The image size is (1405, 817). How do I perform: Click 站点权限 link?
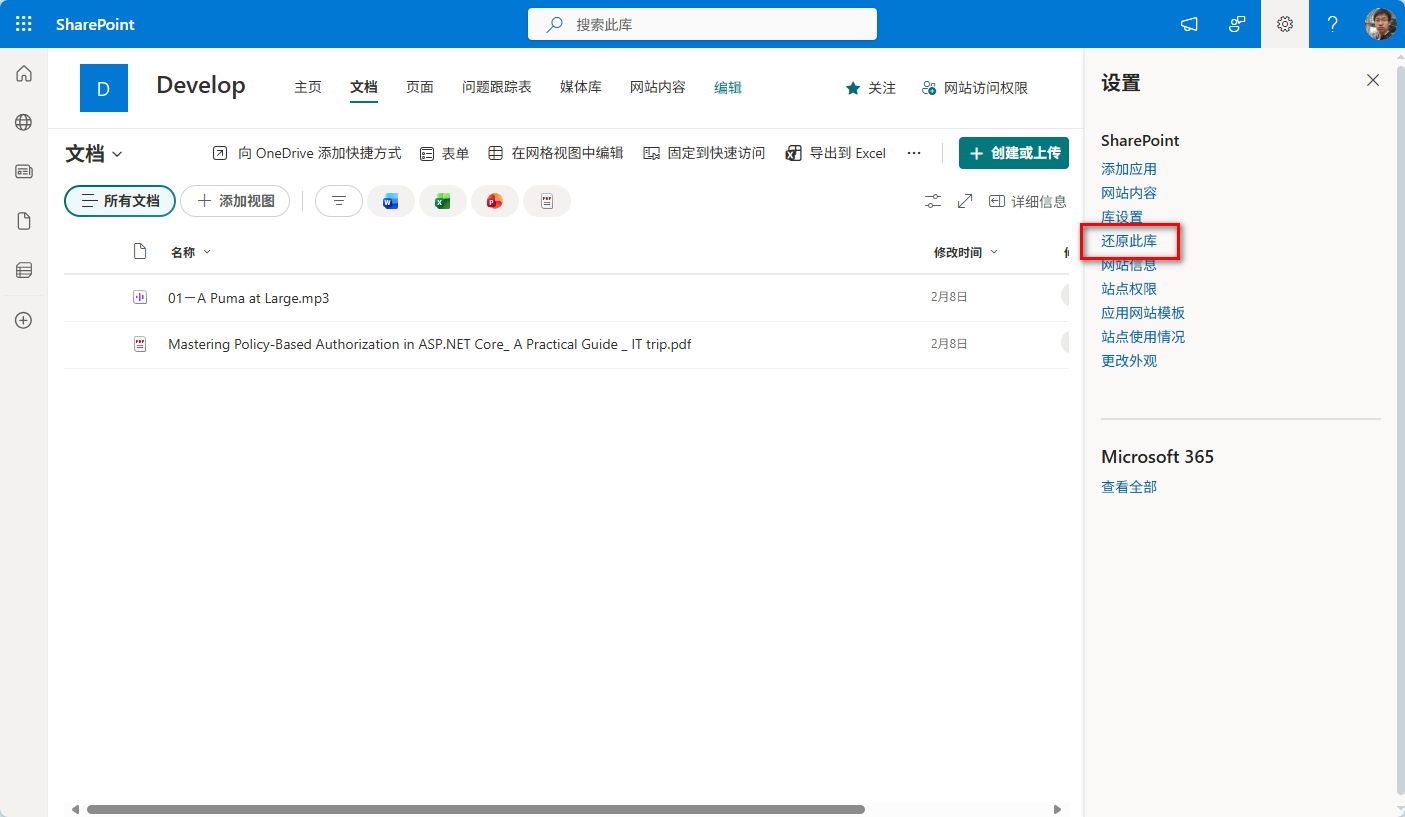1129,289
